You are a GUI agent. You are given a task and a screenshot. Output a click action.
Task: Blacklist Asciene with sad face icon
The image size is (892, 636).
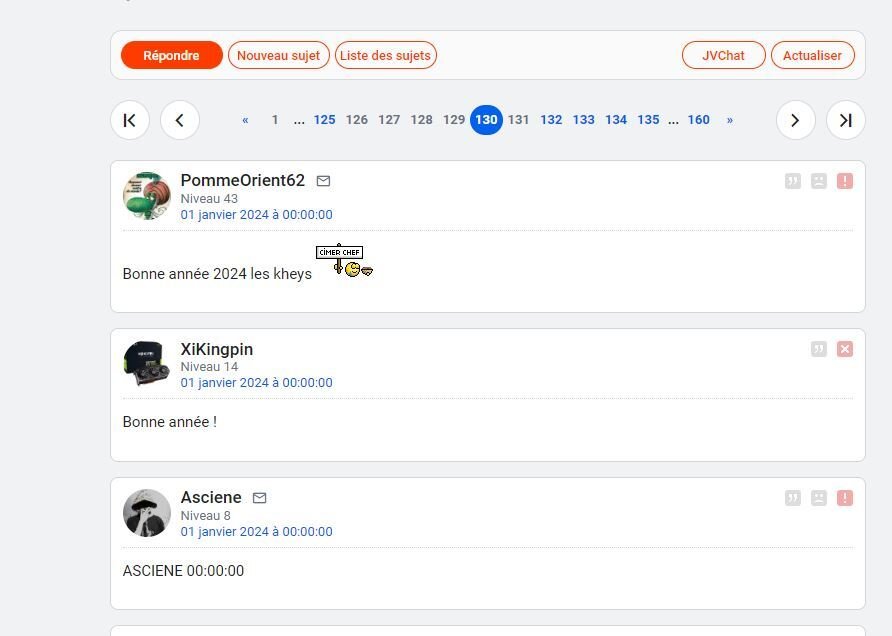click(x=819, y=498)
